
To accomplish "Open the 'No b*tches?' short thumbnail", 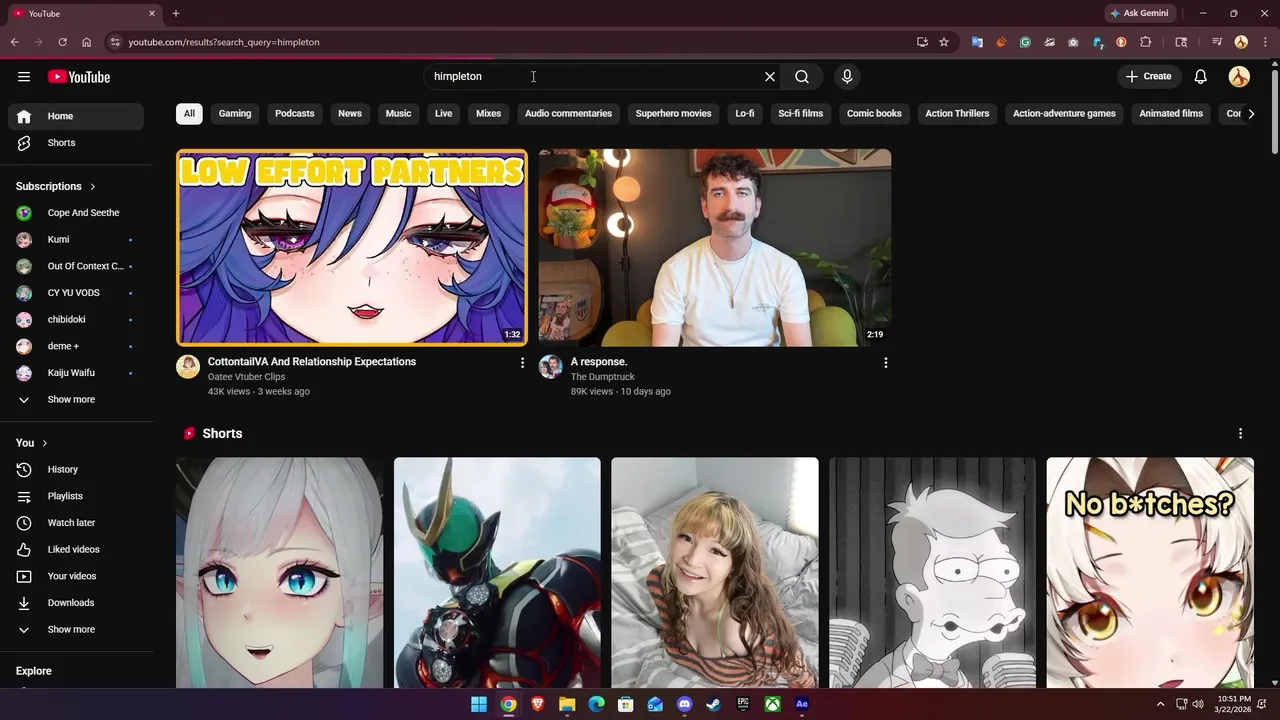I will click(1150, 573).
